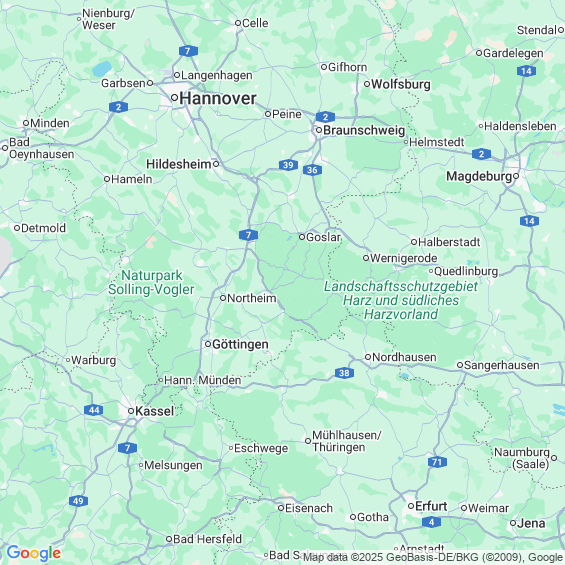Select the Erfurt city label
This screenshot has width=565, height=565.
431,506
